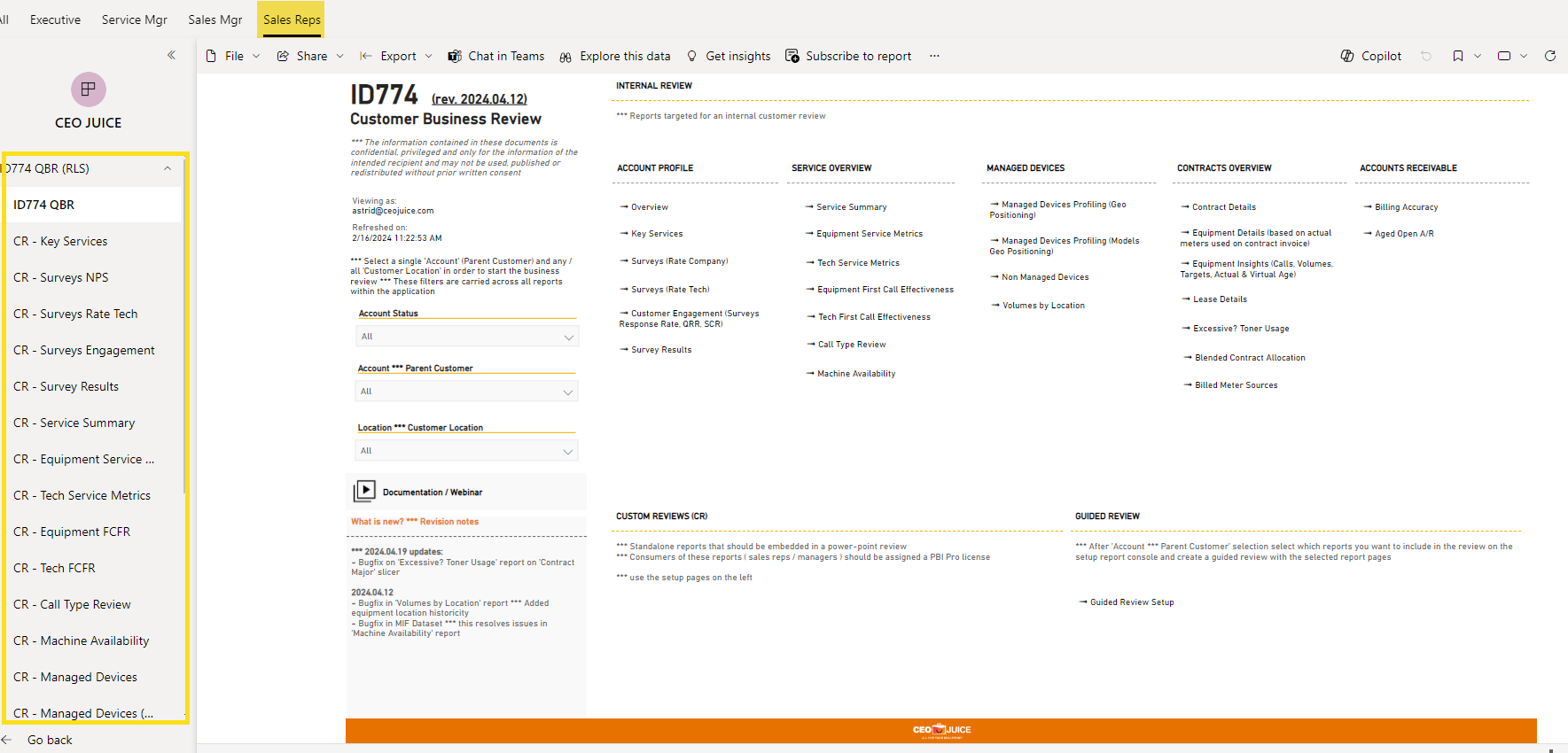The image size is (1568, 753).
Task: Open the Billing Accuracy link
Action: point(1400,207)
